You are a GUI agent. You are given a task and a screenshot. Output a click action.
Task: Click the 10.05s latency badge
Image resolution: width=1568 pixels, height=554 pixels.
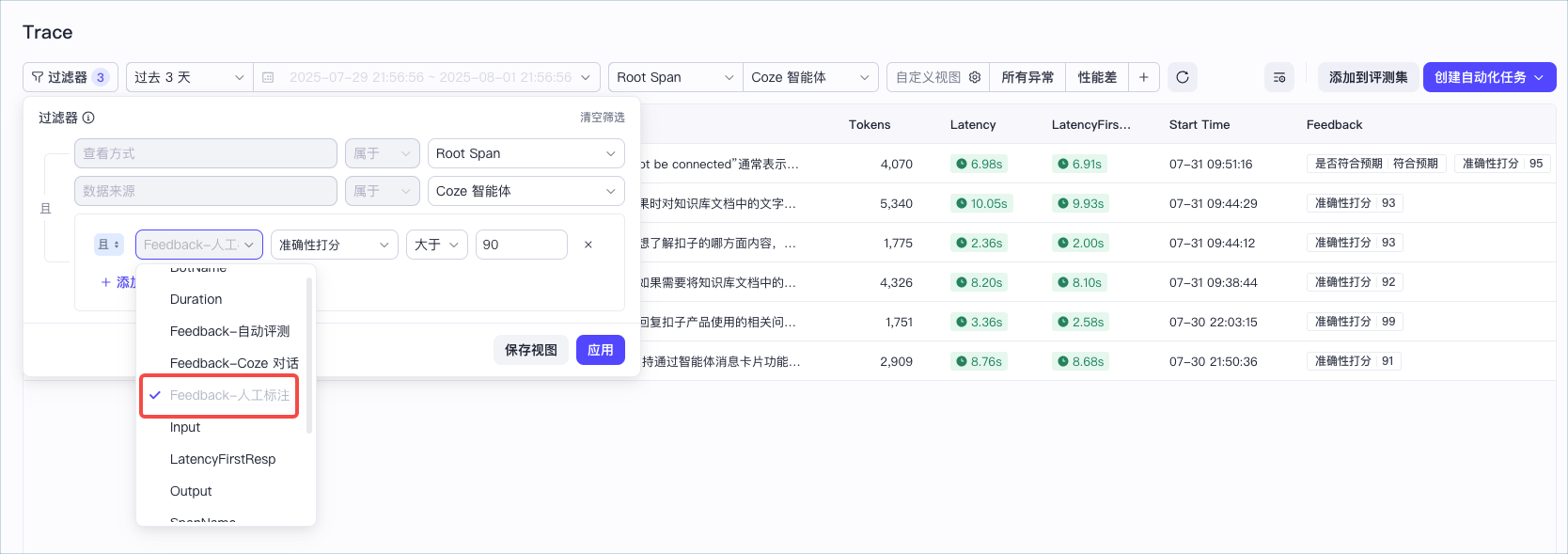pos(981,203)
